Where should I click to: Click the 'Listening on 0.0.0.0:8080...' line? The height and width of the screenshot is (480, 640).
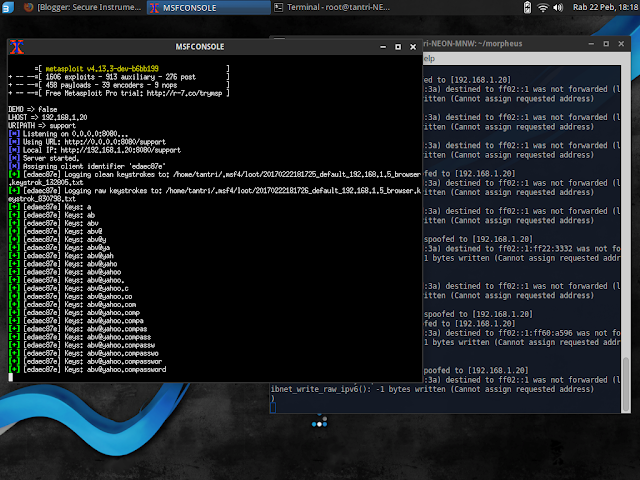pos(69,134)
